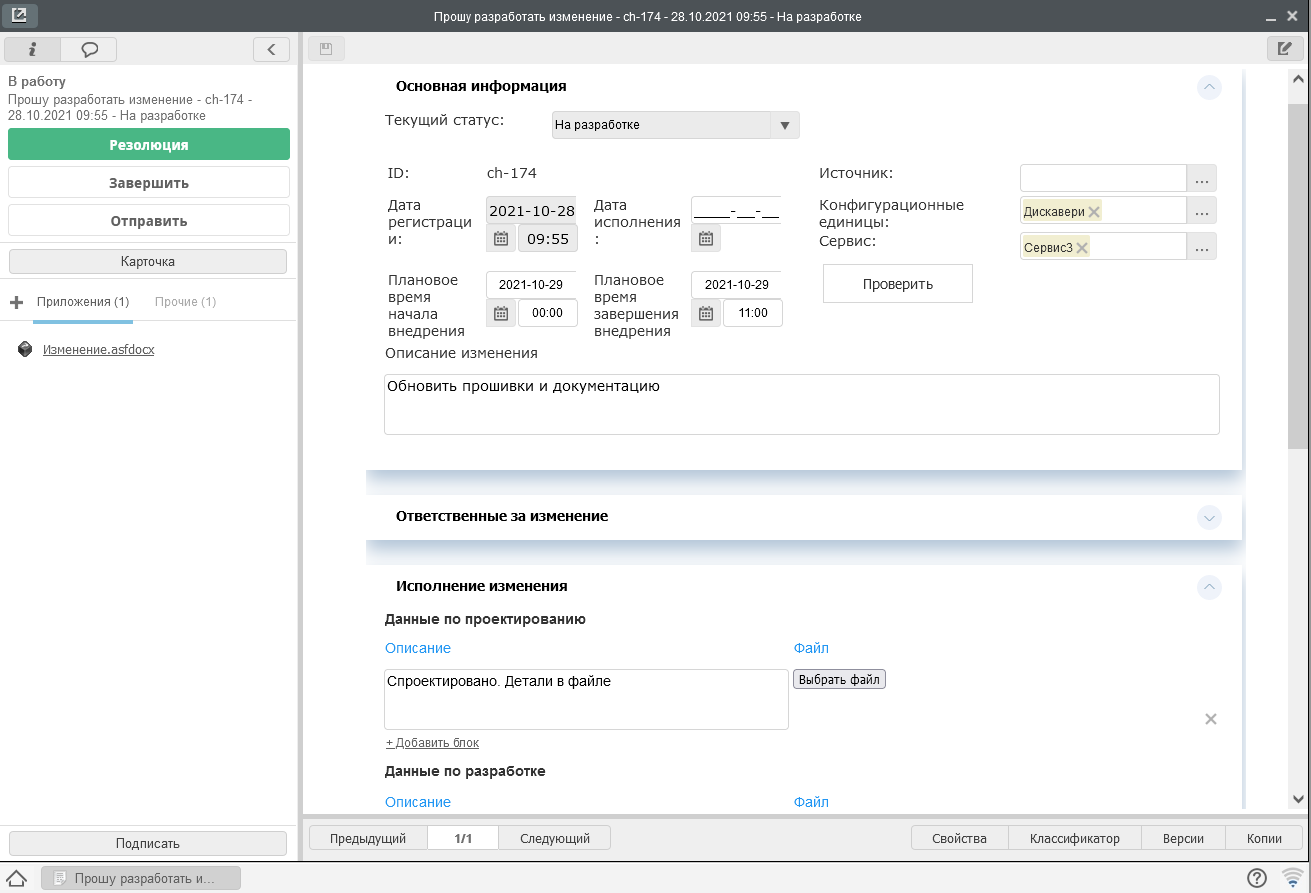Click the Отправить button

(149, 221)
